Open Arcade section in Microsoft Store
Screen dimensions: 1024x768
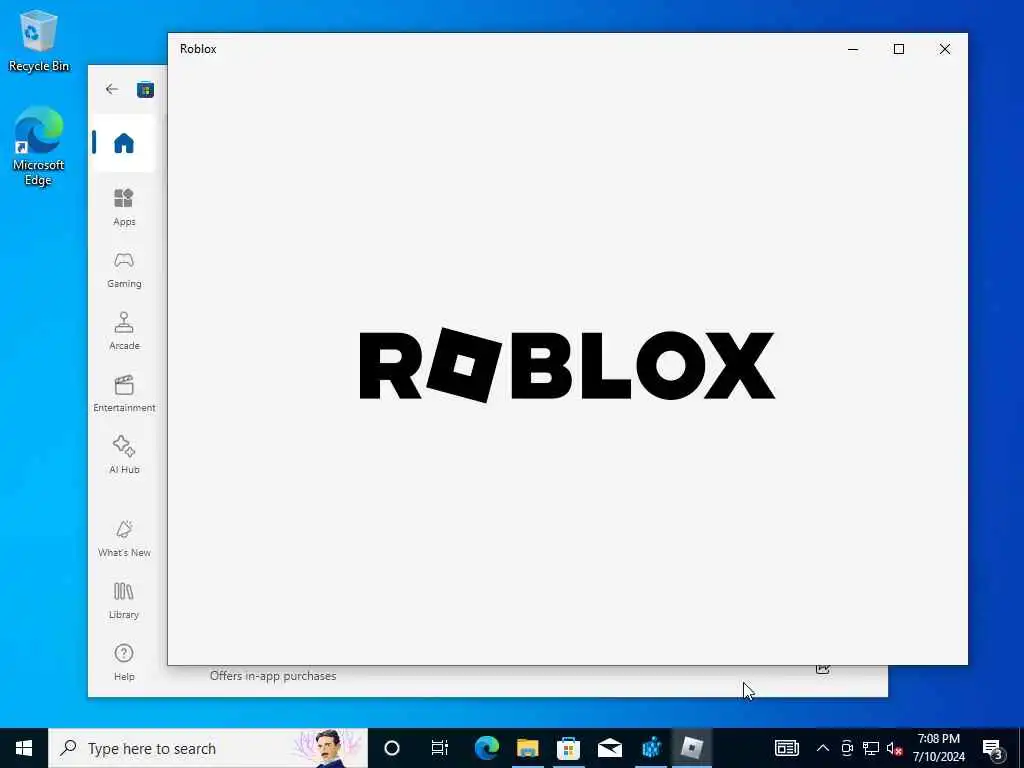(123, 331)
